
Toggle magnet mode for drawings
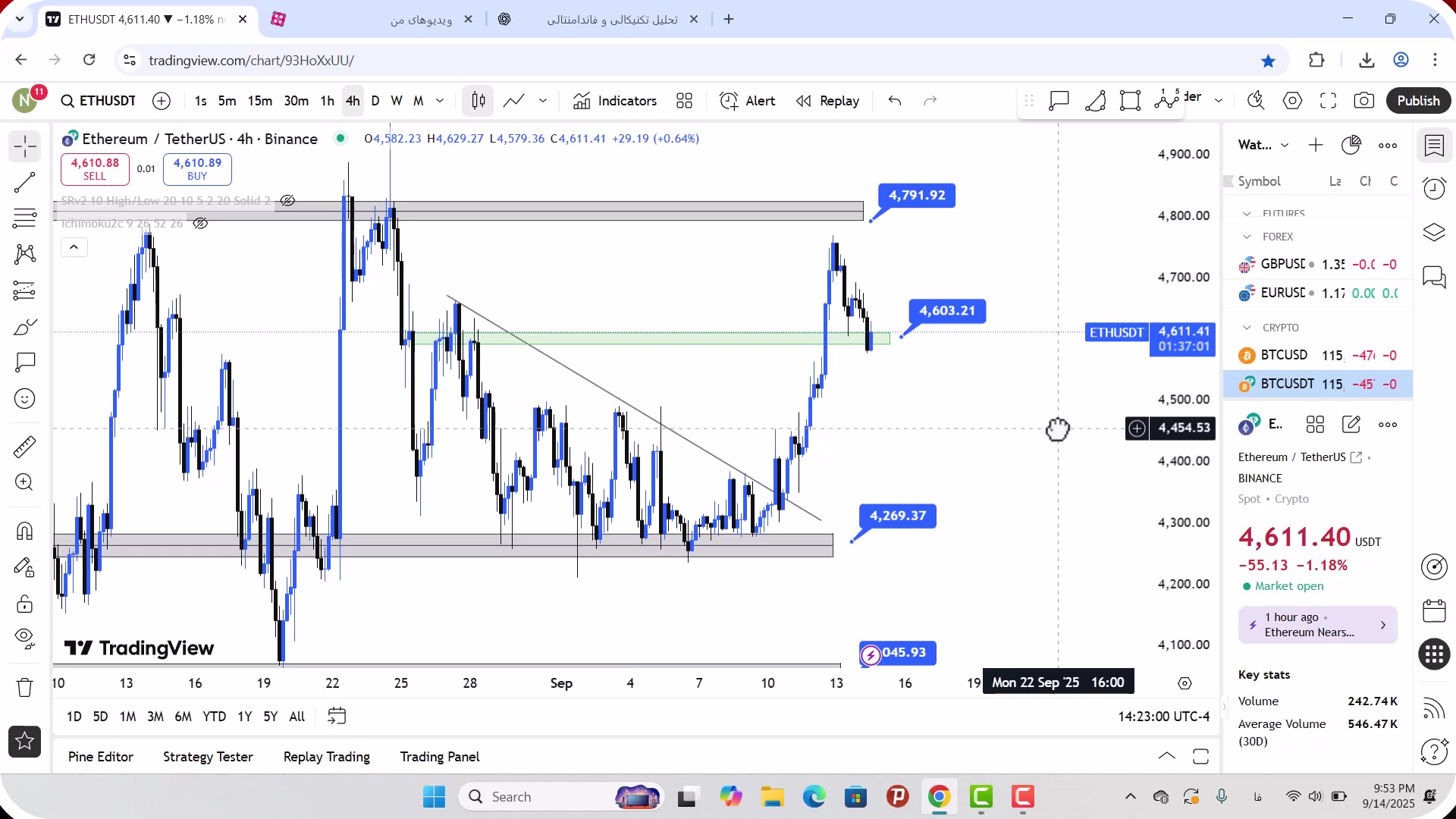pos(24,531)
